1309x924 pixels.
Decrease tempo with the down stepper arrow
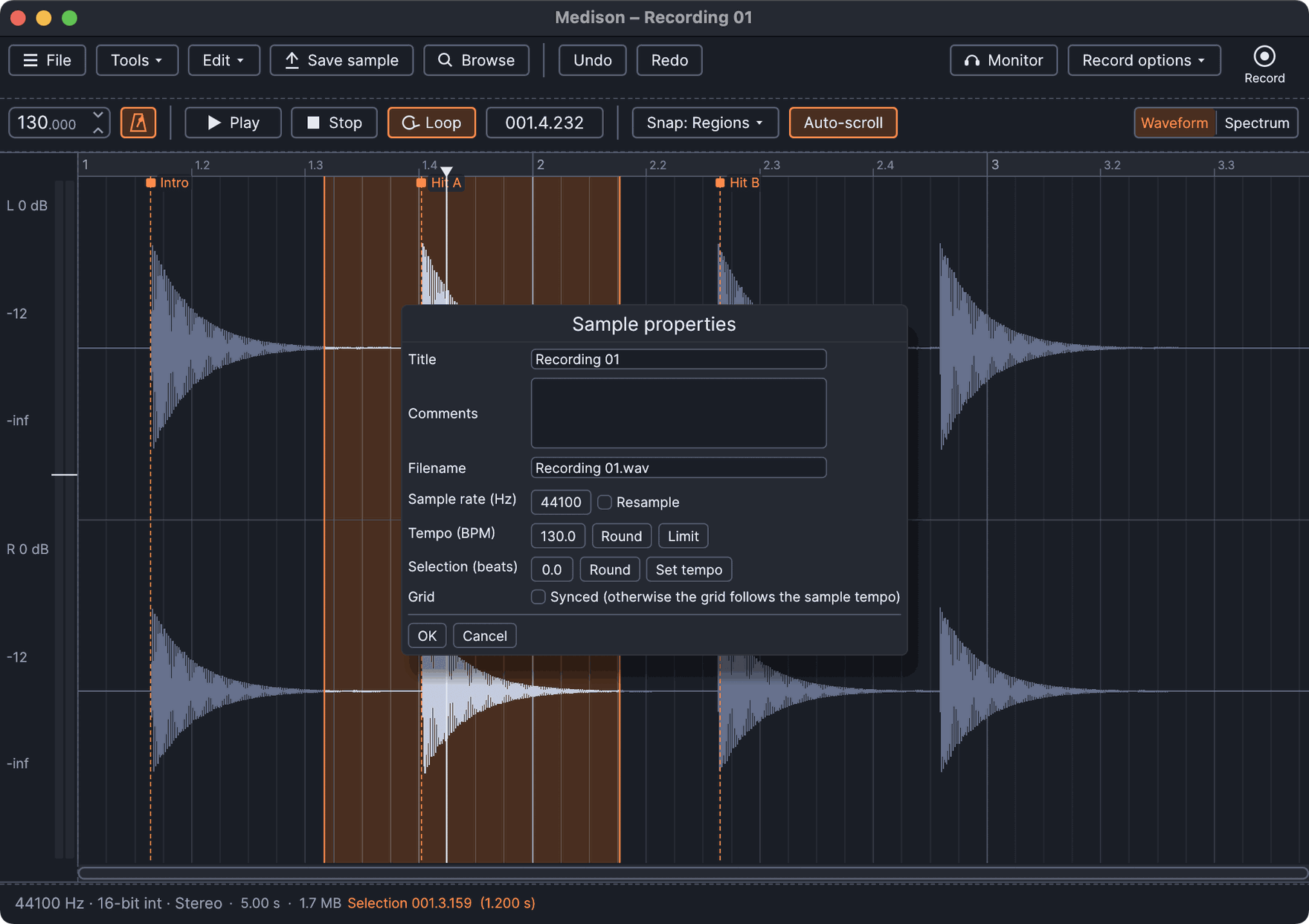[x=98, y=115]
